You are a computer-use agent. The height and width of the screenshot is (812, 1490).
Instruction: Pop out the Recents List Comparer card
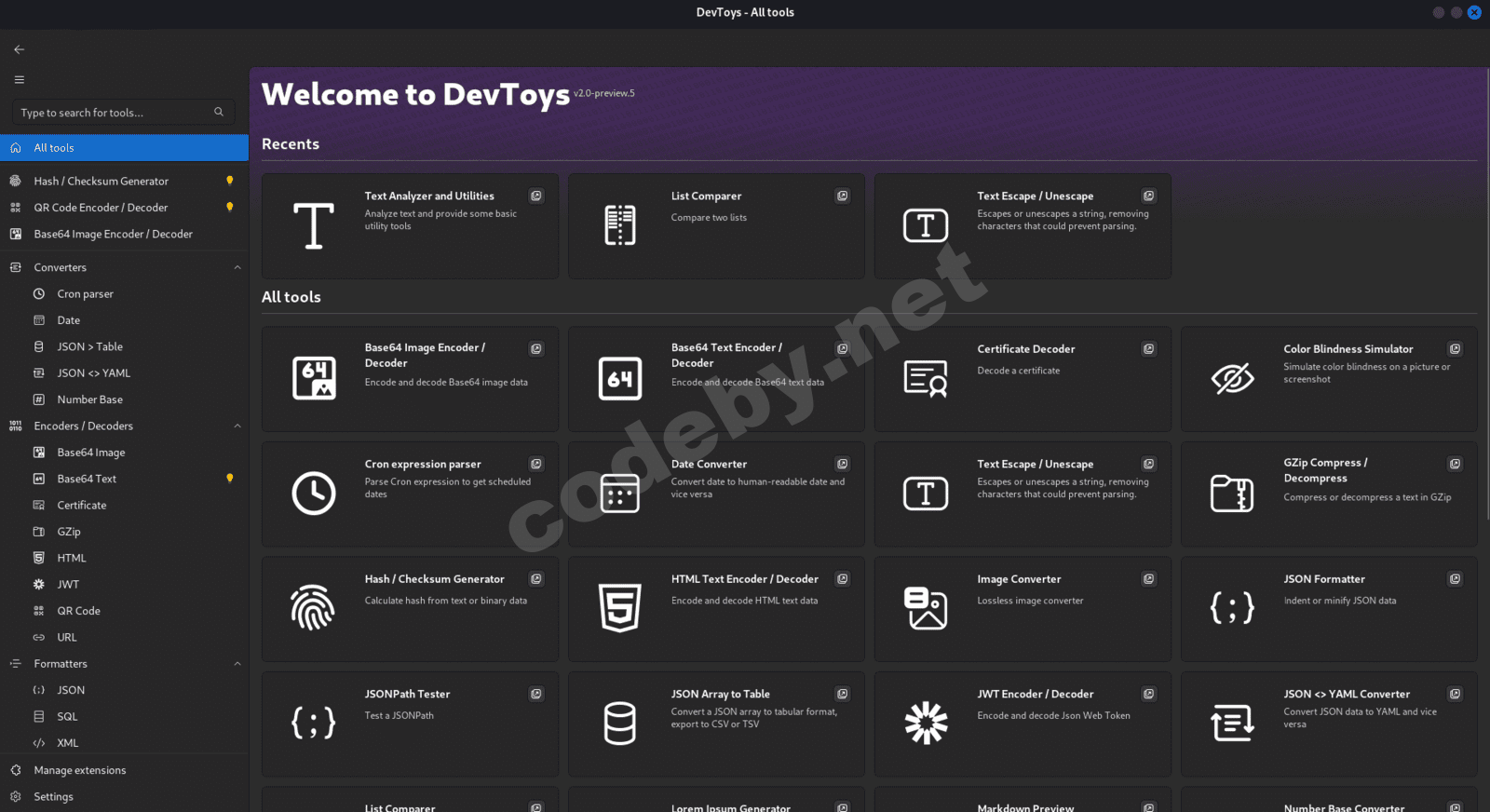tap(843, 196)
